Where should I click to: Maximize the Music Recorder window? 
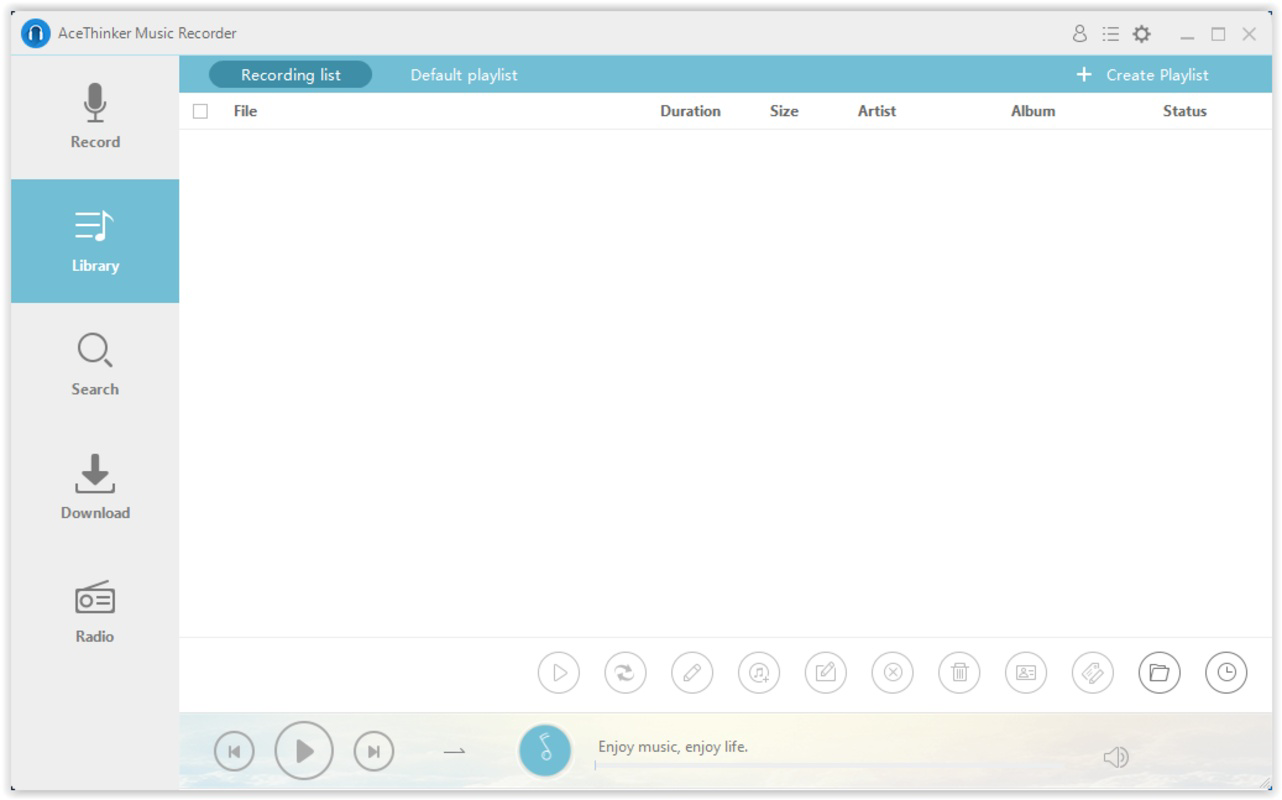coord(1218,35)
